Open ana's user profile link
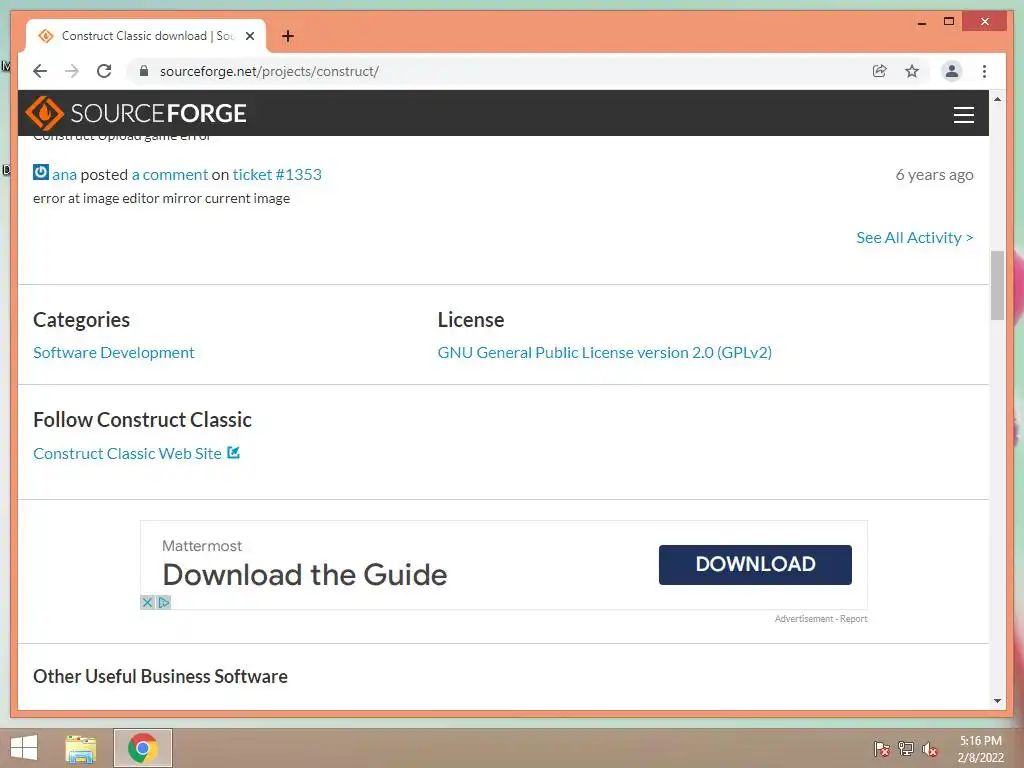This screenshot has height=768, width=1024. click(x=65, y=174)
